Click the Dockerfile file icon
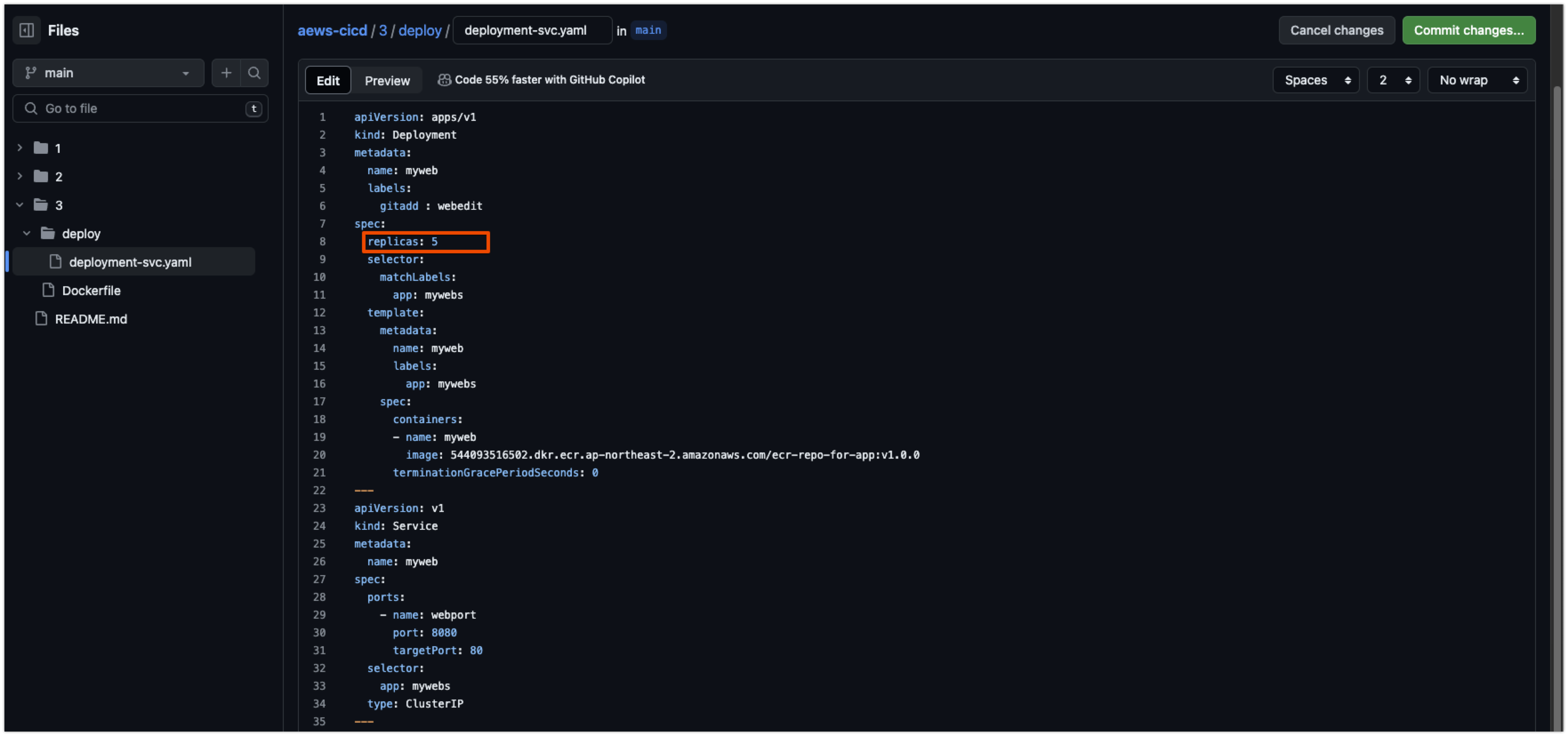1568x736 pixels. pos(48,290)
